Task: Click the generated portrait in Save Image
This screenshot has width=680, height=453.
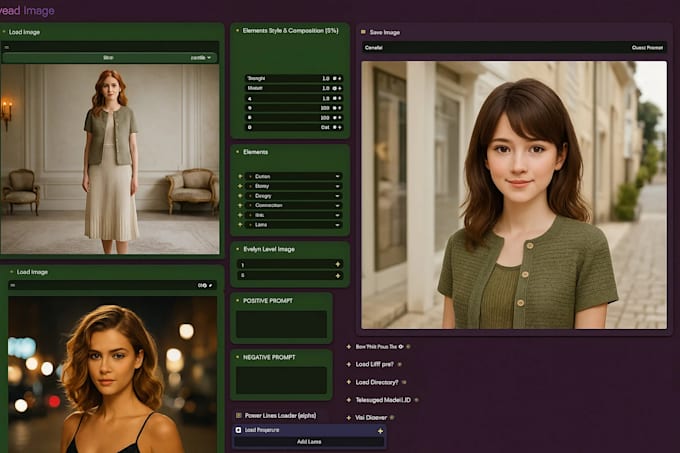Action: [514, 195]
